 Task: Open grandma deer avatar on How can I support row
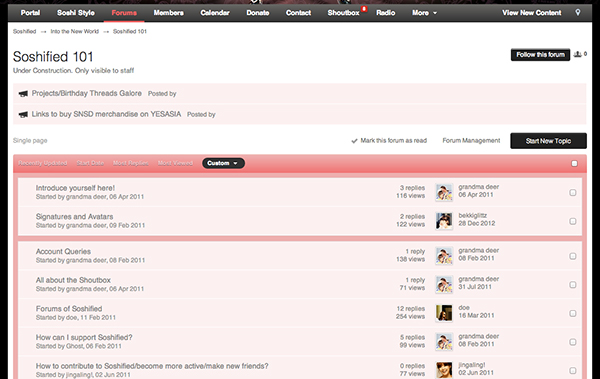[444, 342]
